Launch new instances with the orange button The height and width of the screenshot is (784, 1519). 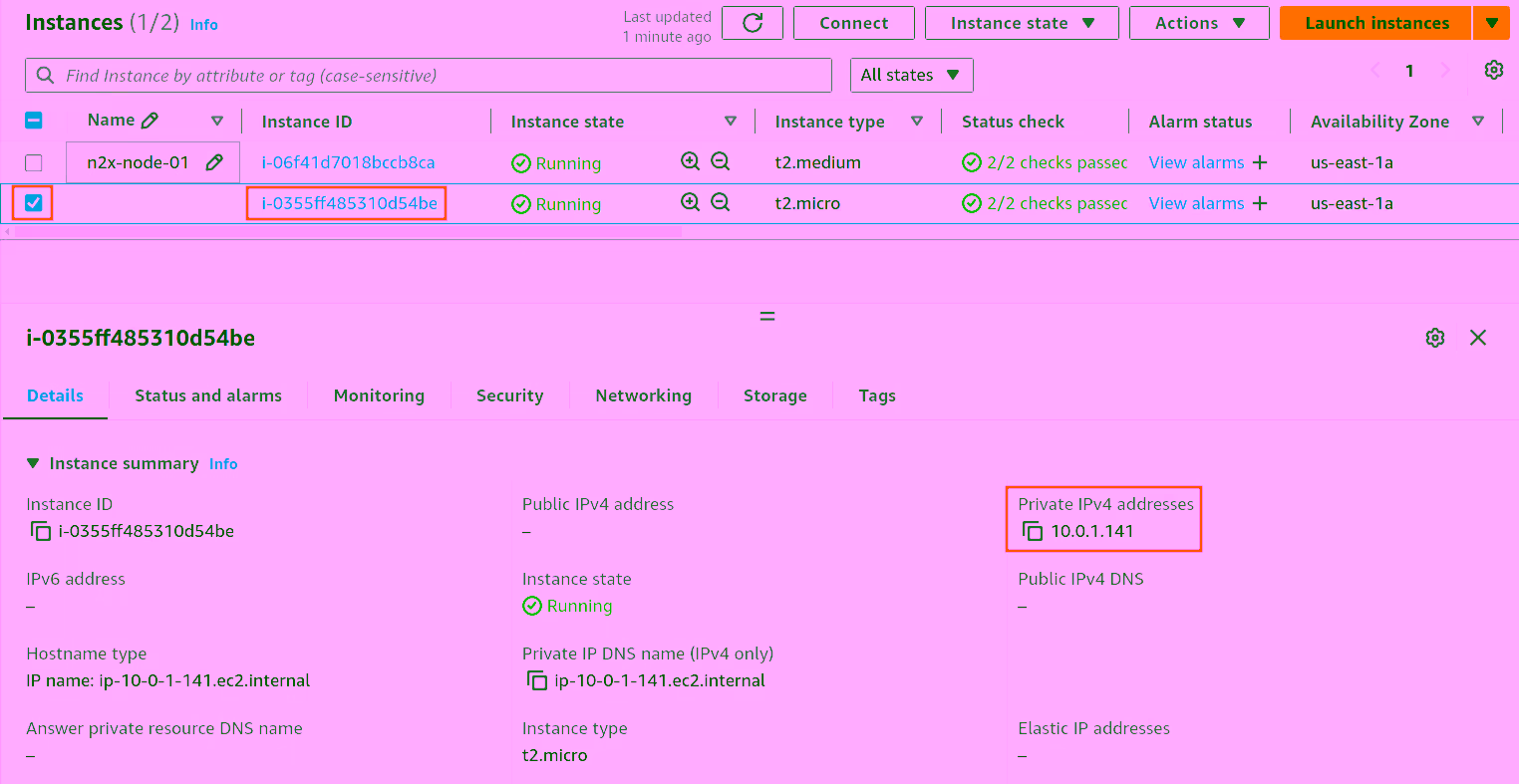1374,22
